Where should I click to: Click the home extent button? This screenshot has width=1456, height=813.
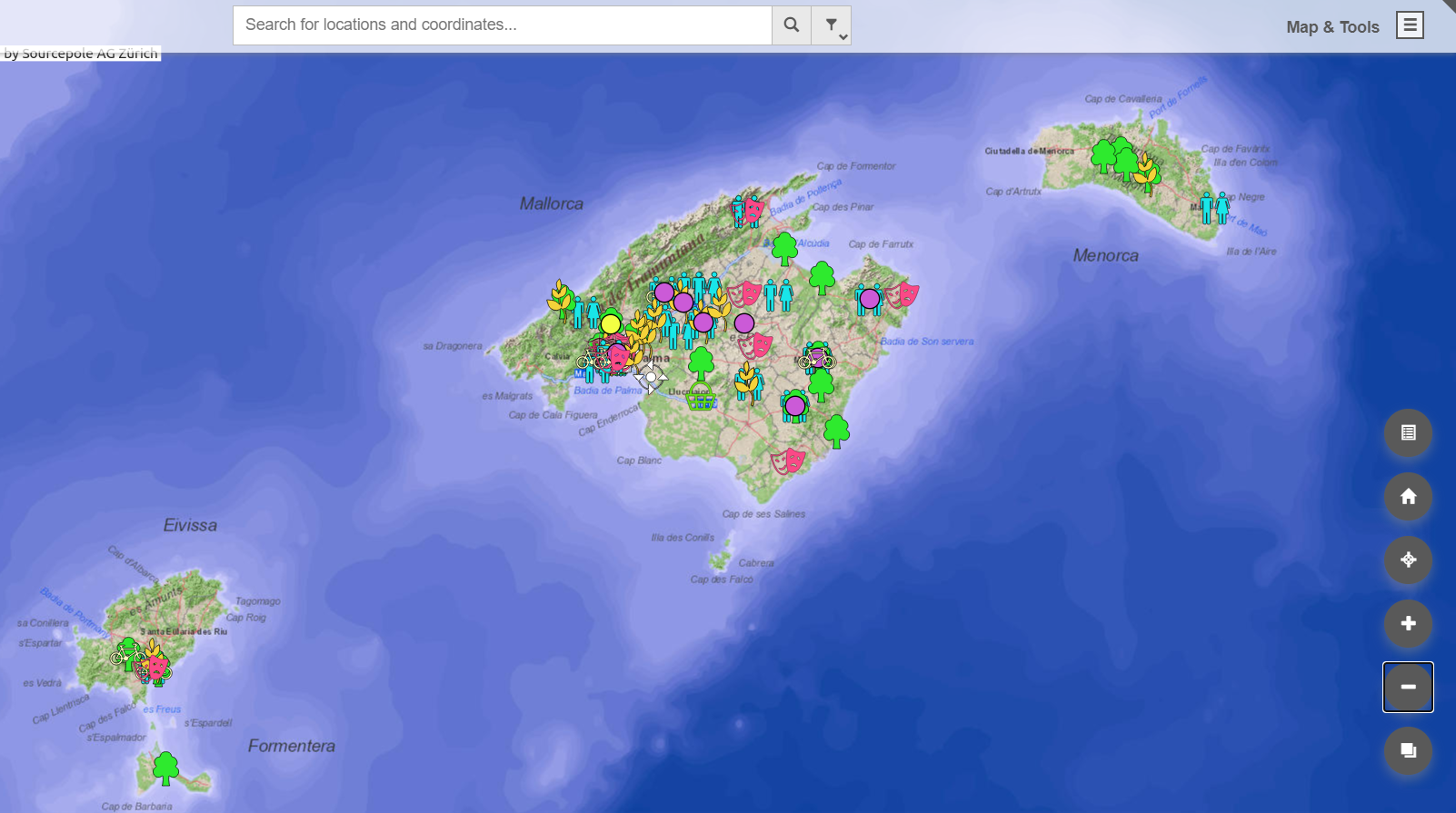click(1408, 497)
